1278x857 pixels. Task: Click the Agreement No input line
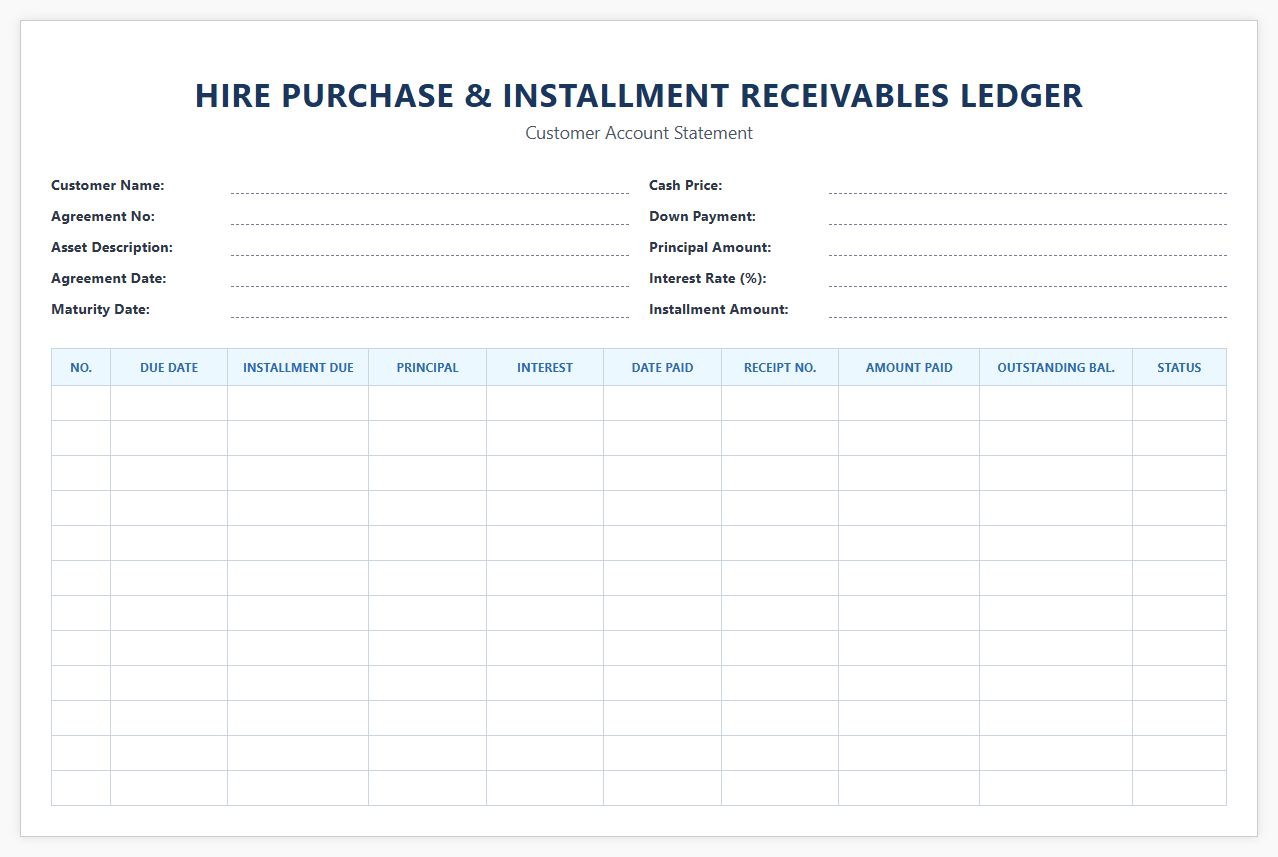(x=430, y=216)
